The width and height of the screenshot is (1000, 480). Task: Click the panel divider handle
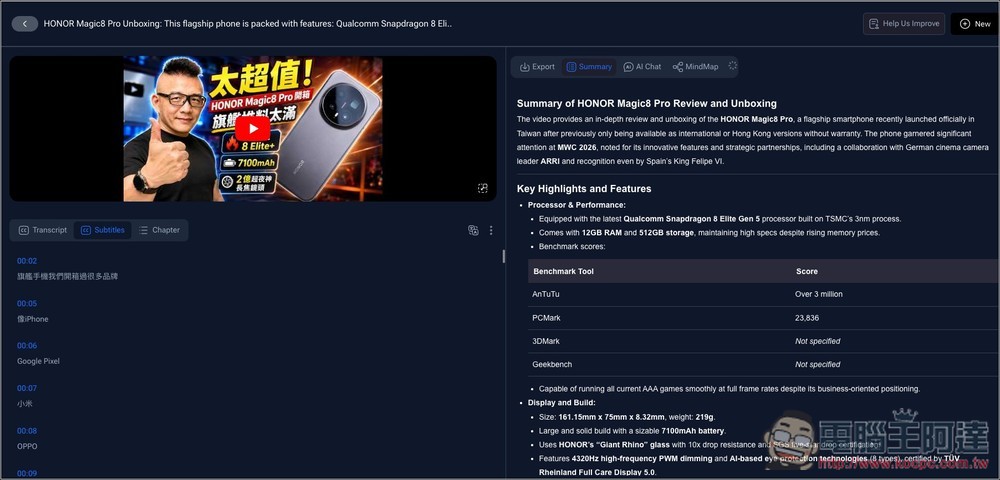point(503,256)
